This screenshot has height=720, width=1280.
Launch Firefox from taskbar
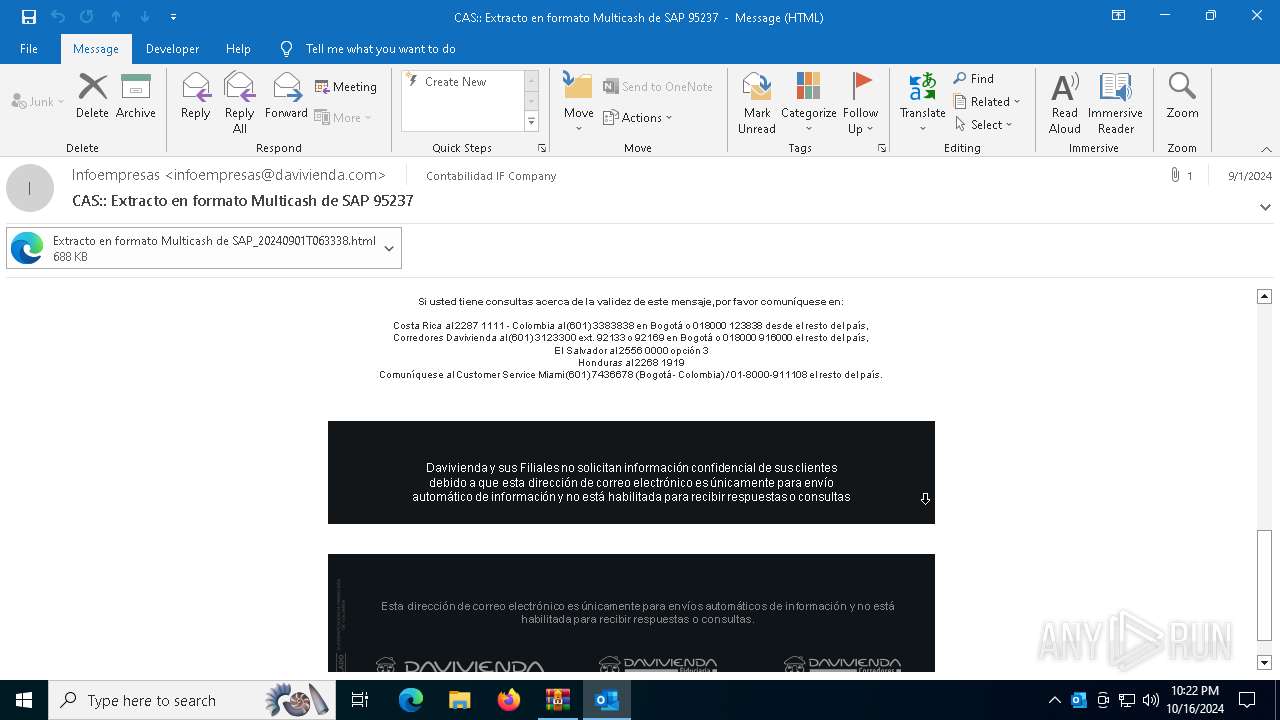[x=509, y=700]
